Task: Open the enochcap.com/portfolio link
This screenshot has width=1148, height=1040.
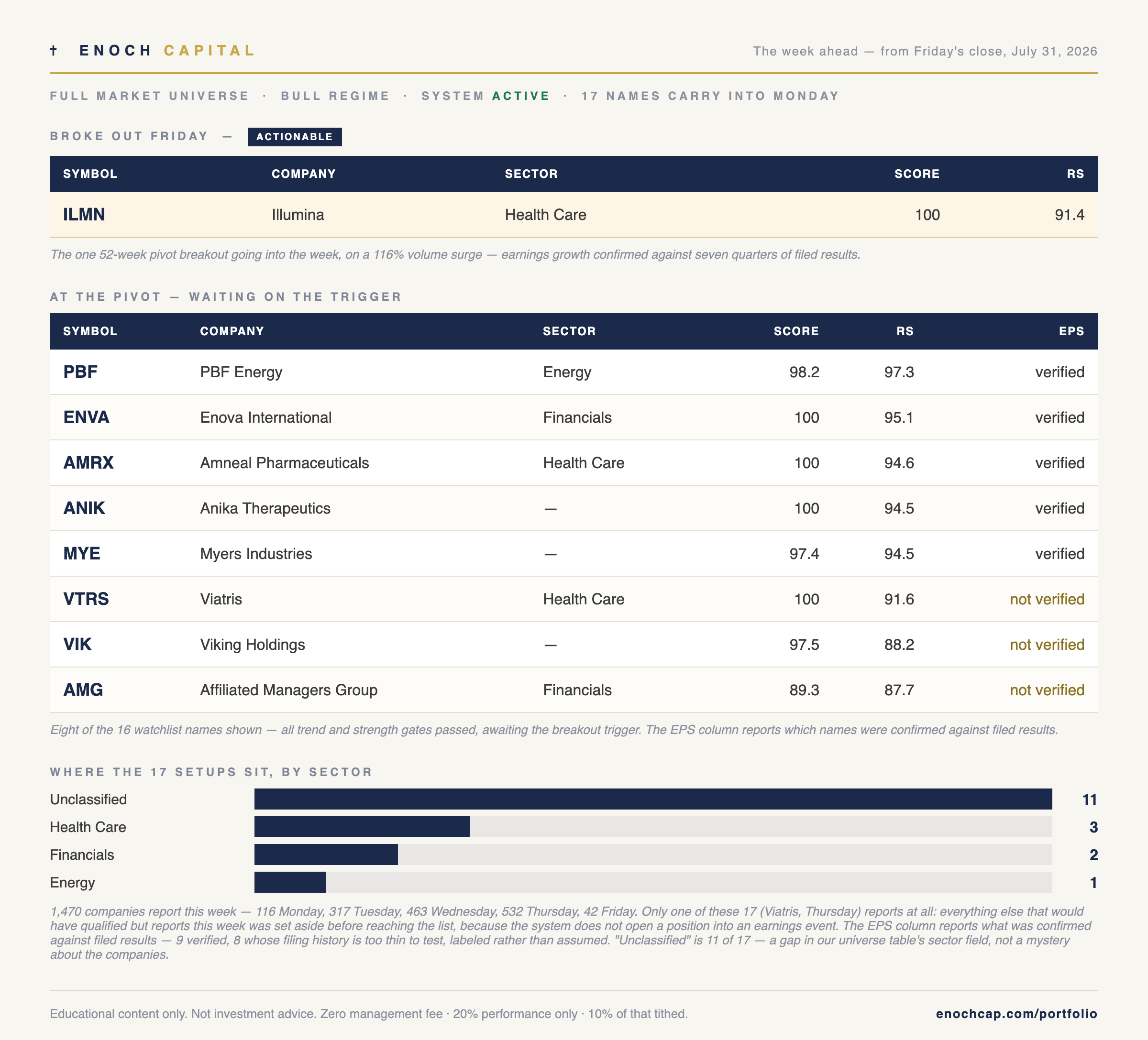Action: point(1016,1014)
